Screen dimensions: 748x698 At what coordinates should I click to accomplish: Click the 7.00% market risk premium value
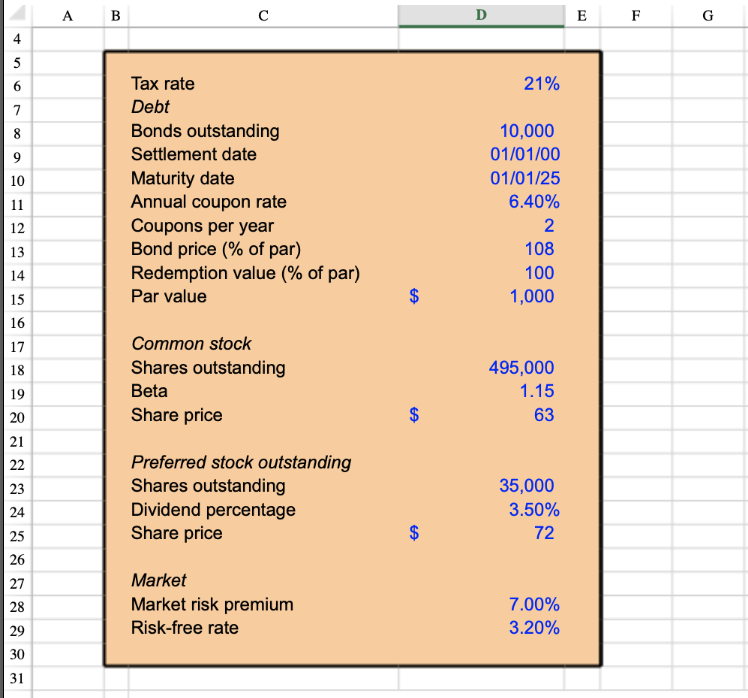pos(534,604)
